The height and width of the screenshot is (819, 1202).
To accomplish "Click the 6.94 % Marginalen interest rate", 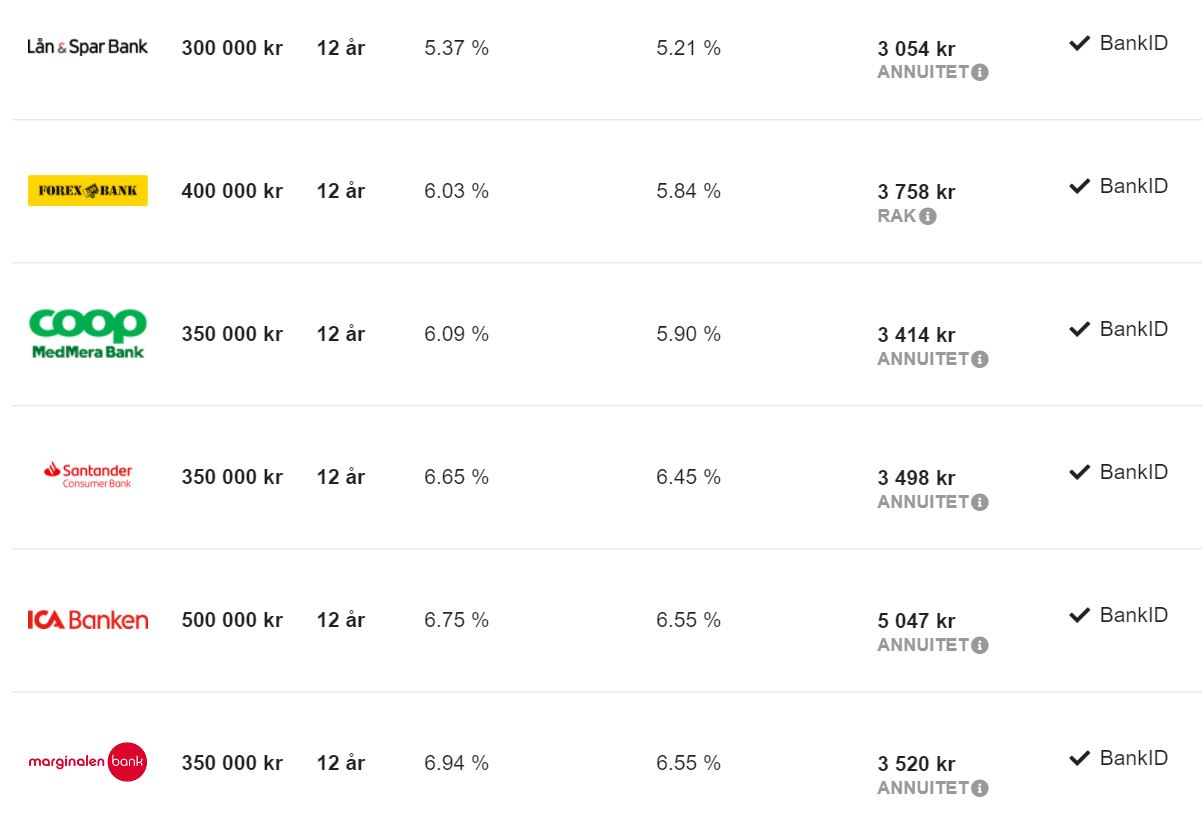I will (456, 763).
